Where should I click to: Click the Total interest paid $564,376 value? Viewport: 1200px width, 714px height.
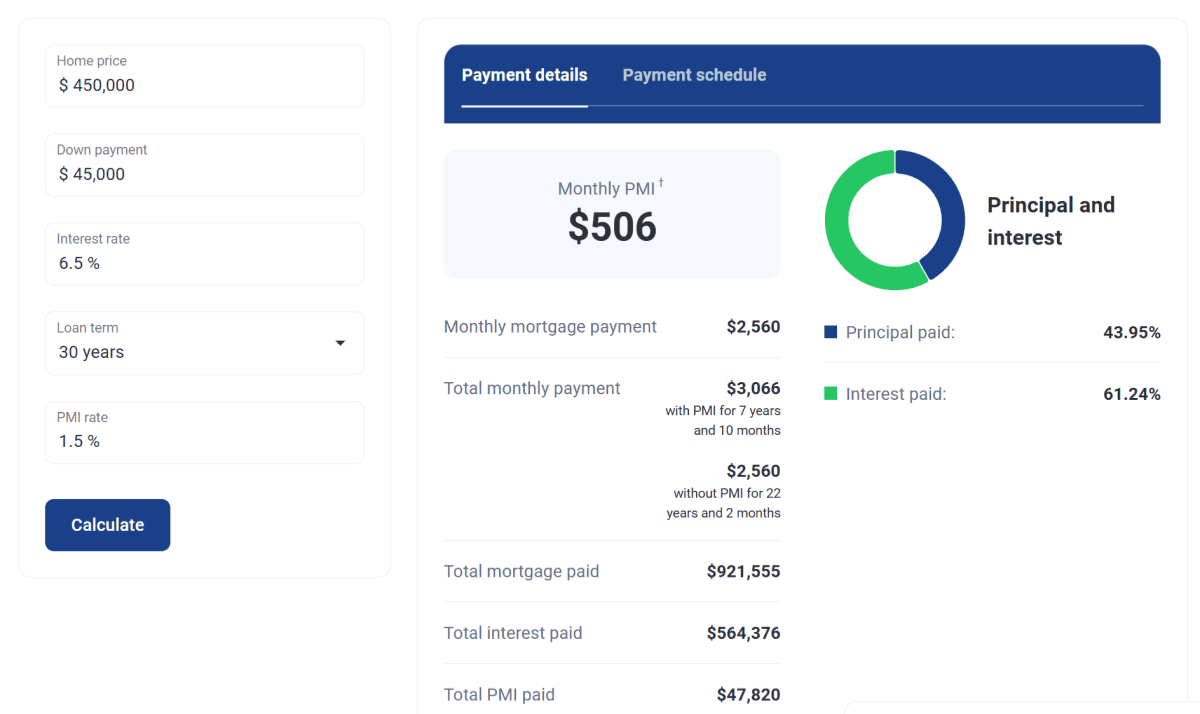[x=743, y=633]
